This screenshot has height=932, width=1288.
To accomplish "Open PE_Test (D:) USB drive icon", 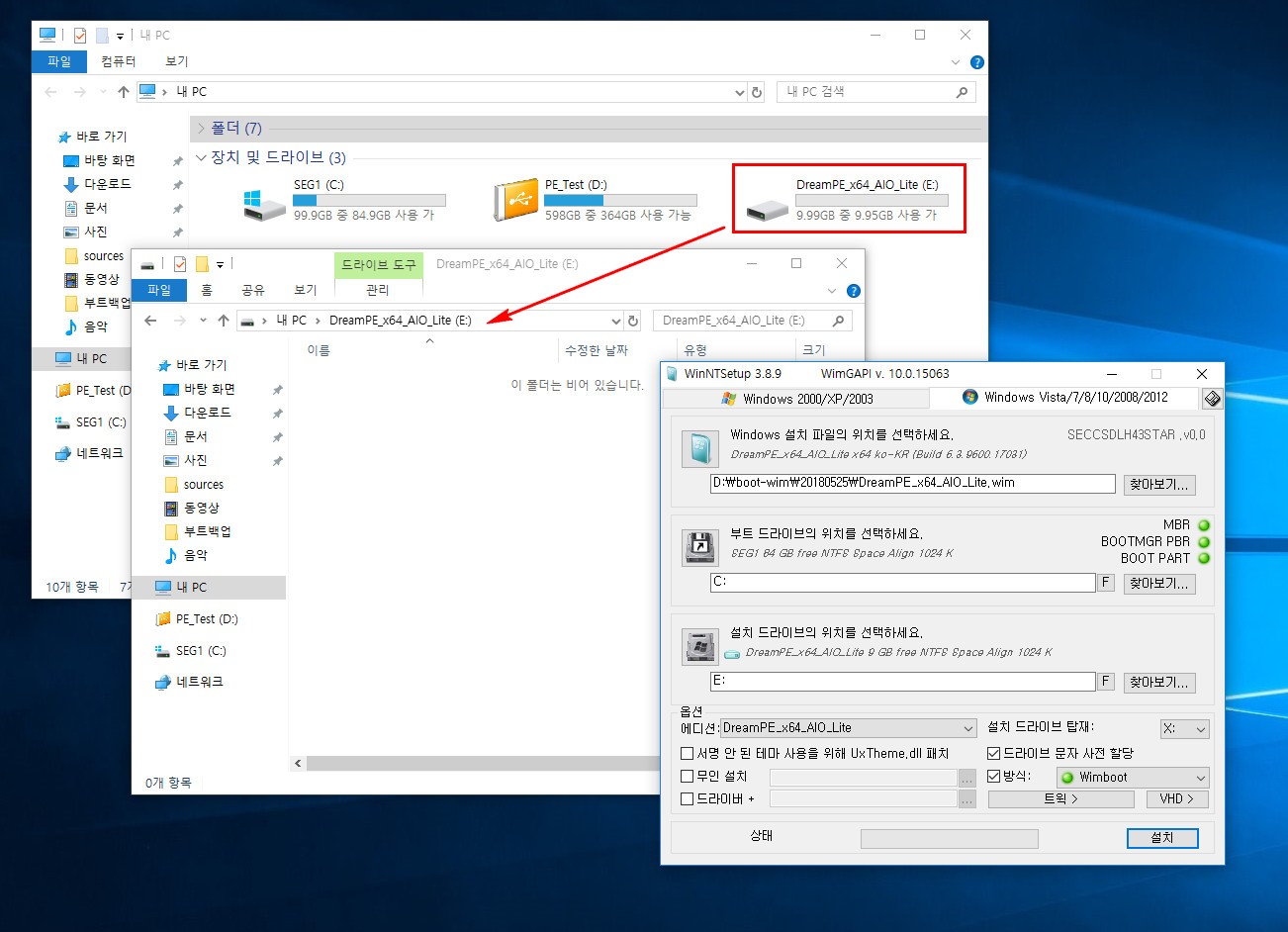I will tap(515, 200).
